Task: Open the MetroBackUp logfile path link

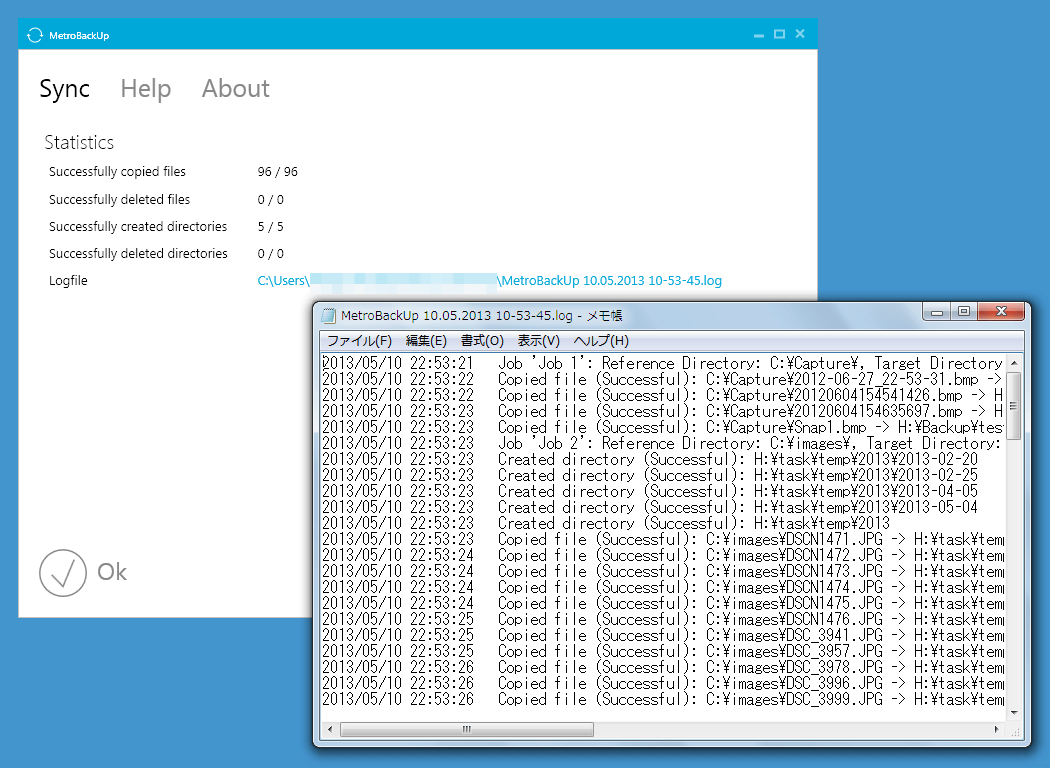Action: coord(490,281)
